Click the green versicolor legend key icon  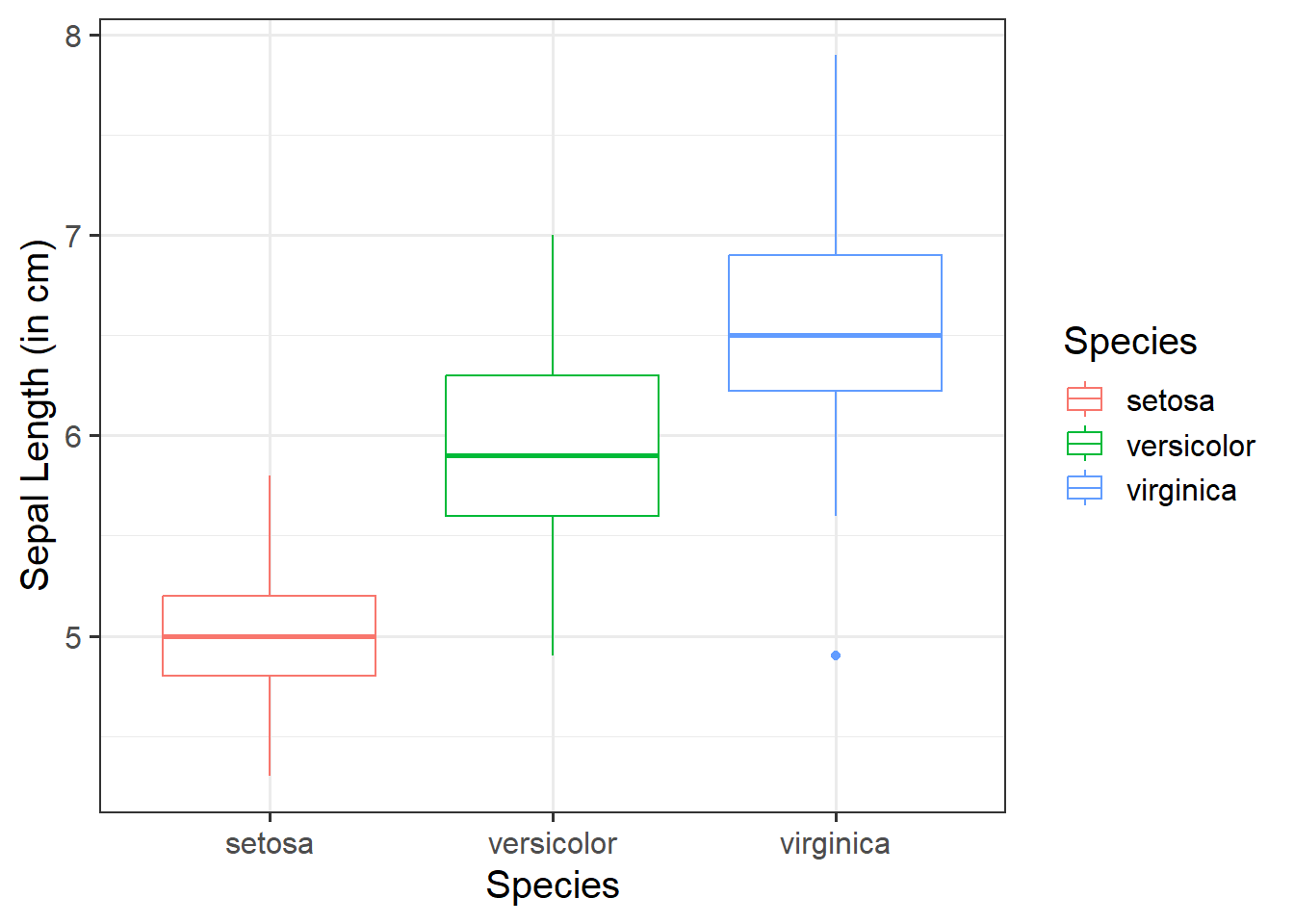pos(1084,445)
